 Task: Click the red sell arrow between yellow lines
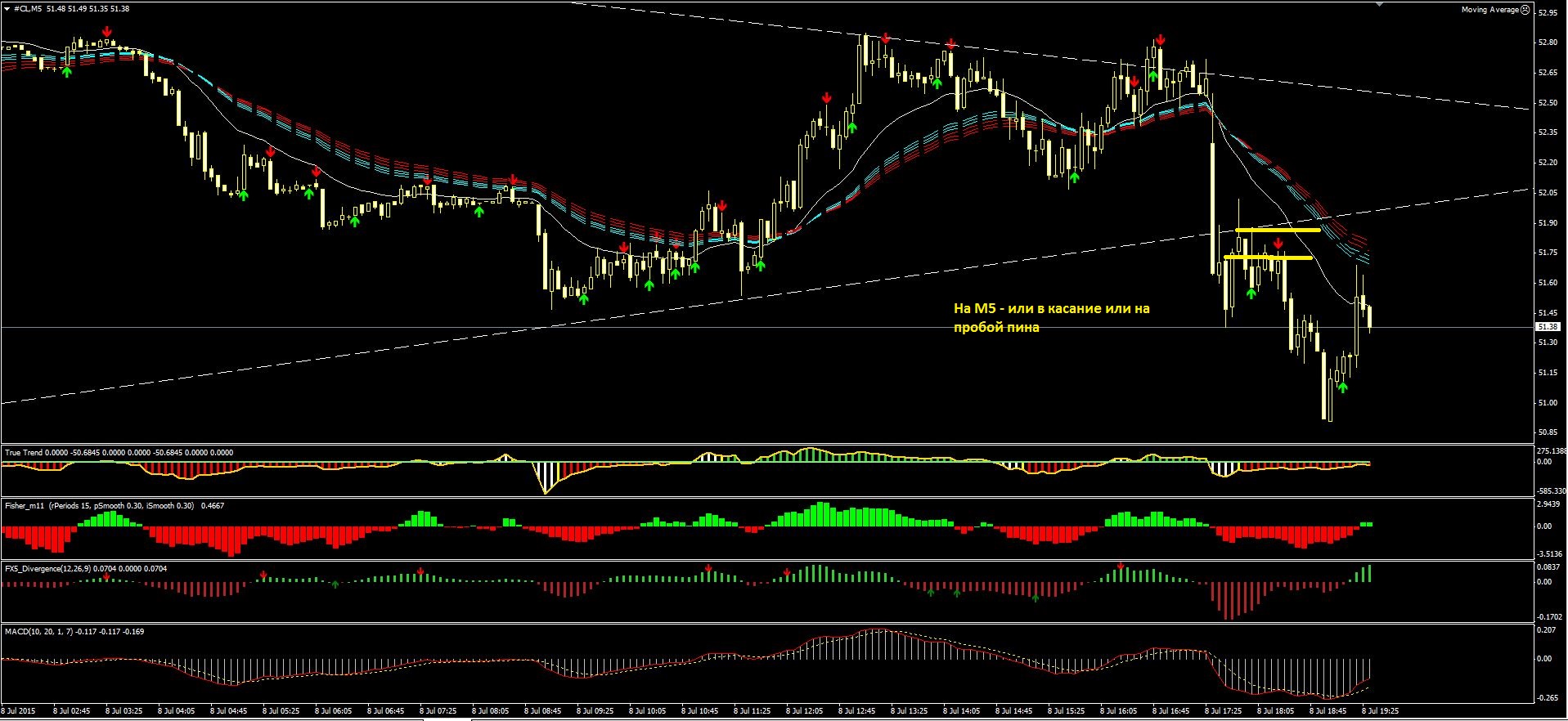(1278, 243)
